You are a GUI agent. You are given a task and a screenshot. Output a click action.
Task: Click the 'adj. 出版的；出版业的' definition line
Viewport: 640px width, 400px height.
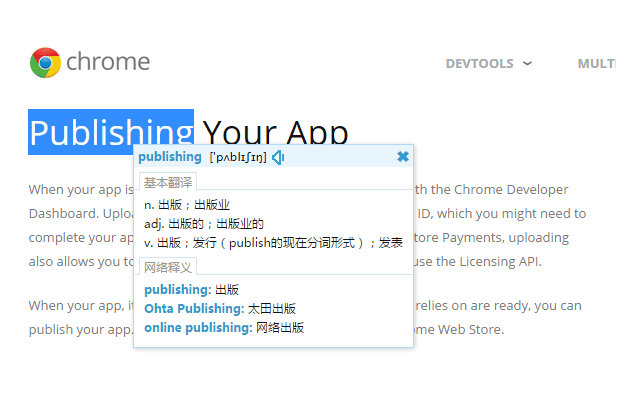[x=204, y=224]
